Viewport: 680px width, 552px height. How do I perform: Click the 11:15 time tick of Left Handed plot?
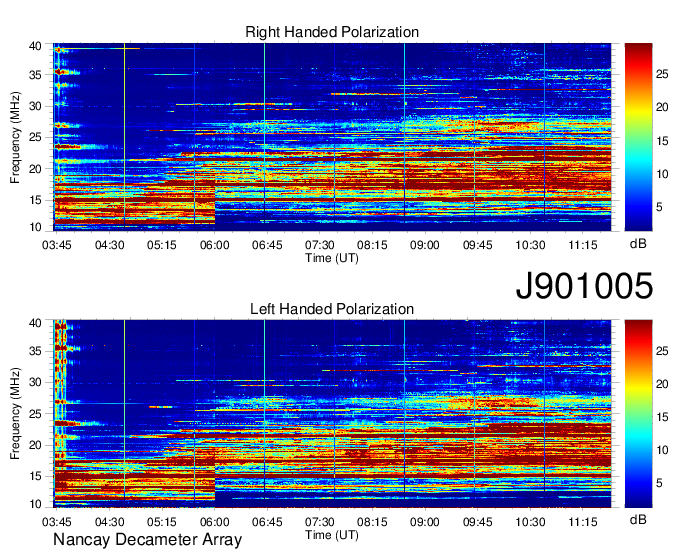coord(583,522)
